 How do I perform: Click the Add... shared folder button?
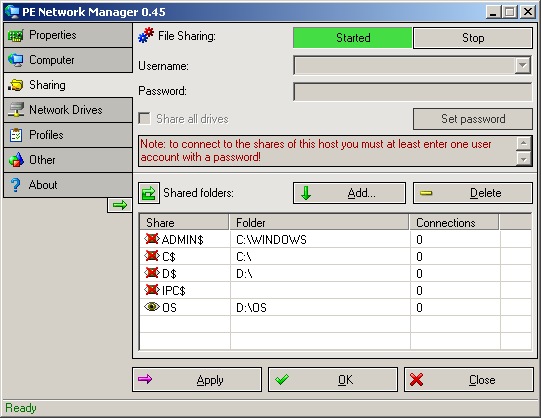tap(349, 193)
